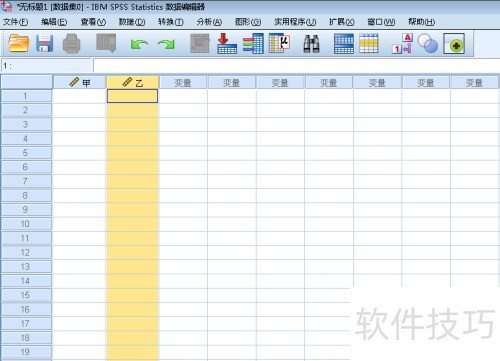Image resolution: width=500 pixels, height=361 pixels.
Task: Redo the action green arrow
Action: (x=166, y=44)
